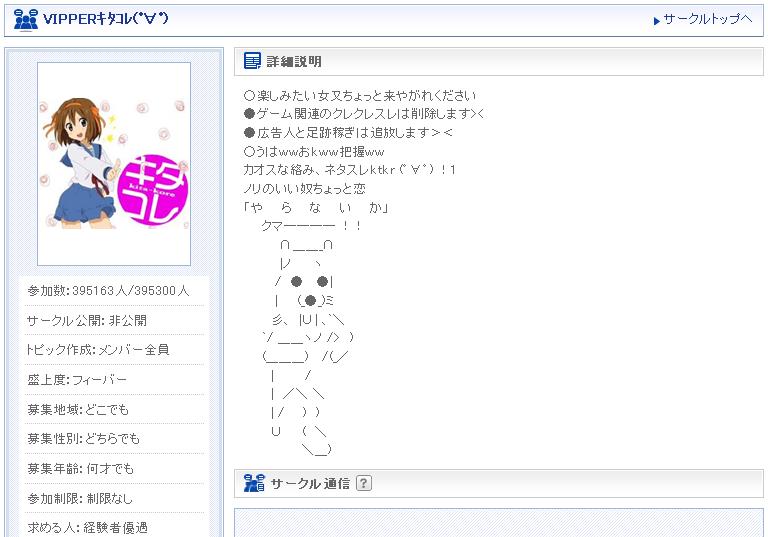Select the 詳細説明 section header

499,62
